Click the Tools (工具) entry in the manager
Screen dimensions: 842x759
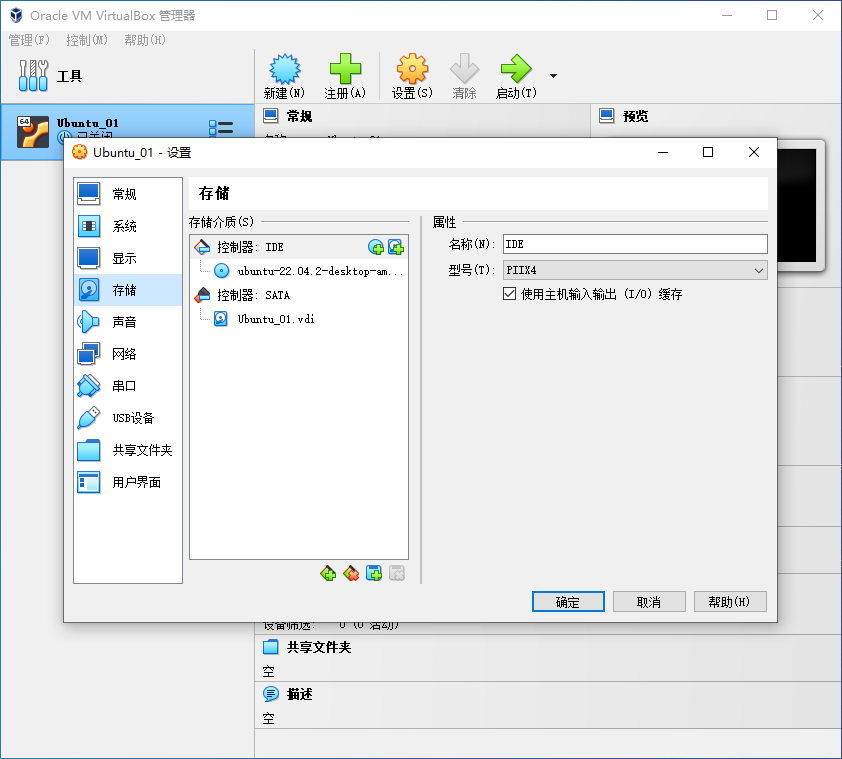click(127, 76)
